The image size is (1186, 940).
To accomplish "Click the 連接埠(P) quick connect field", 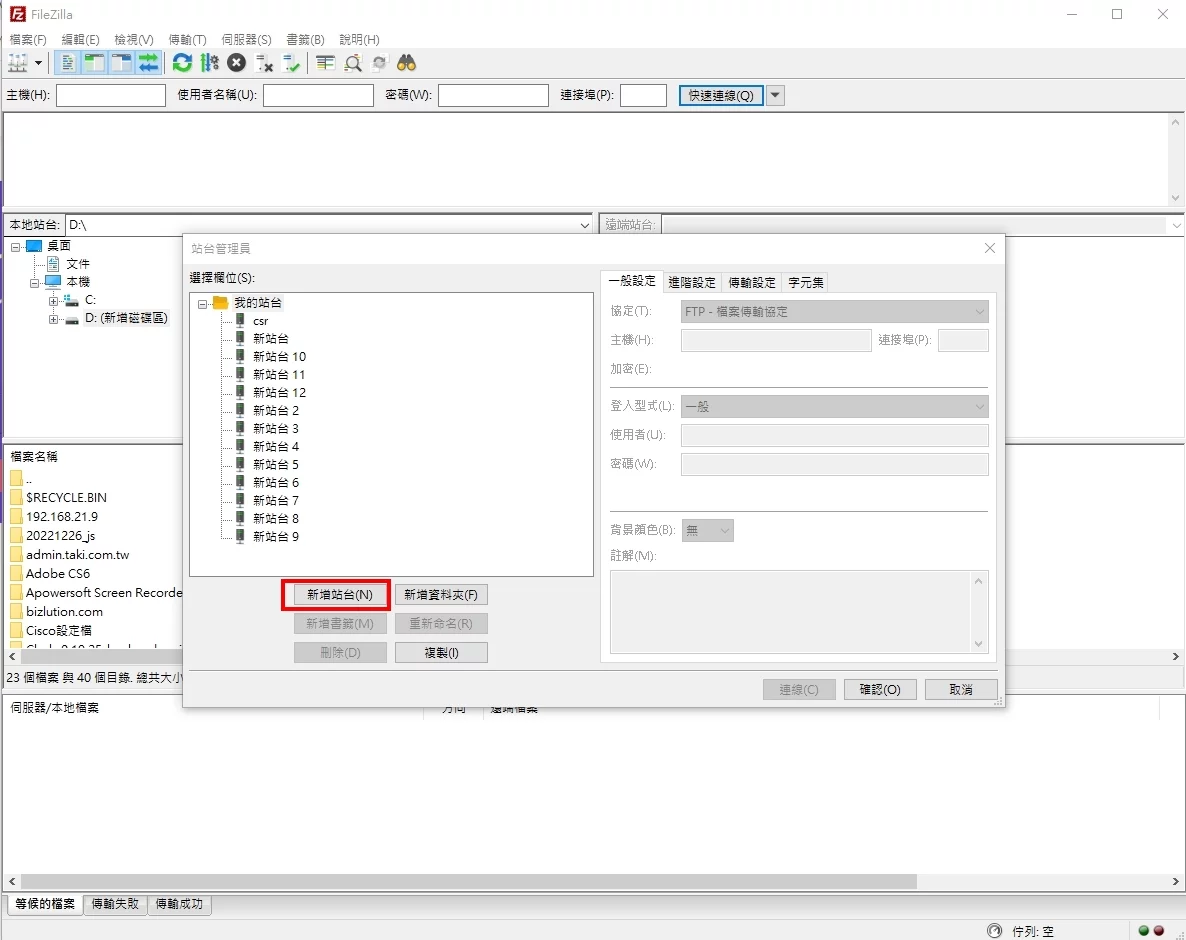I will coord(643,95).
